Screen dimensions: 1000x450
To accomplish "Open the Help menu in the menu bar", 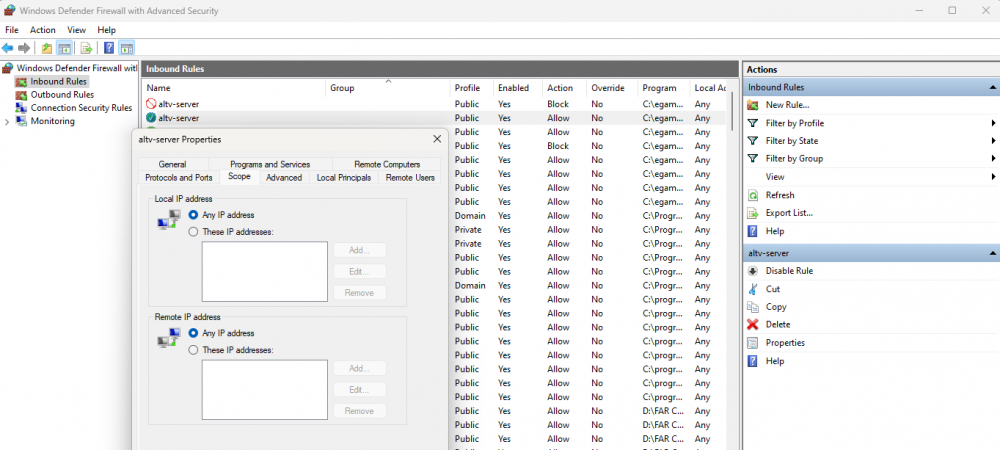I will coord(107,30).
